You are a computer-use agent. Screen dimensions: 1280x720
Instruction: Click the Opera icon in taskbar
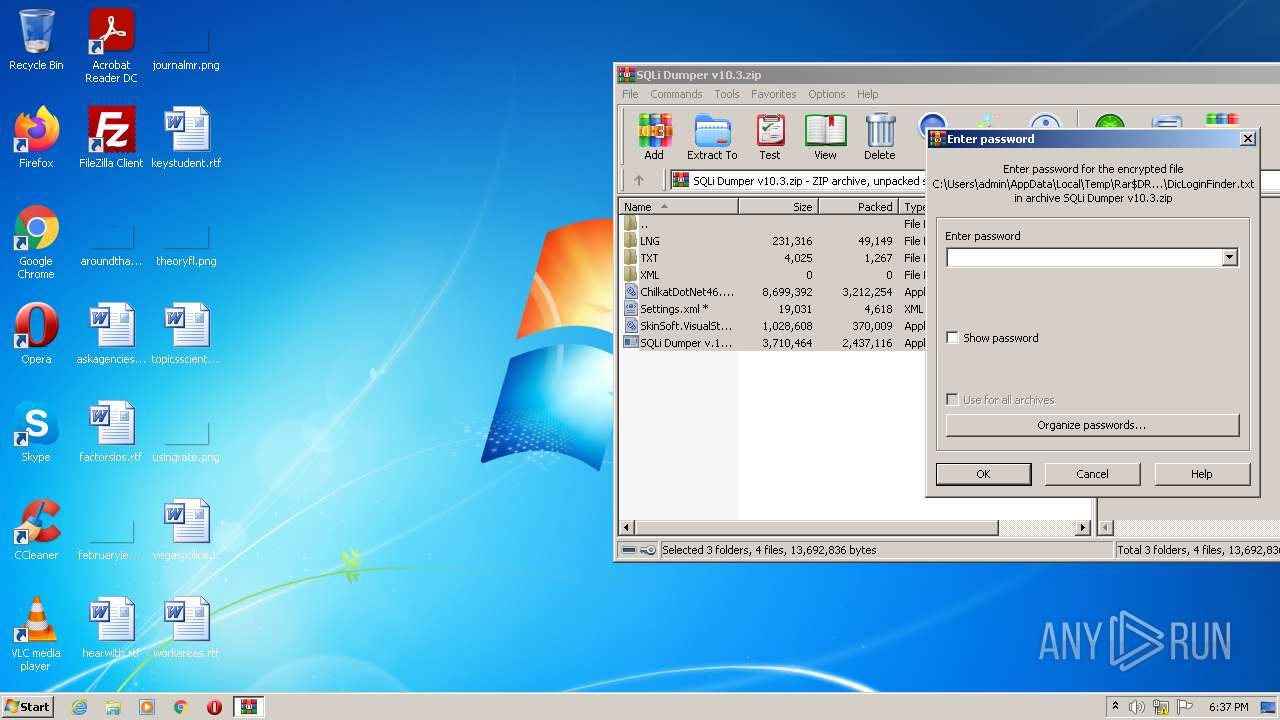coord(214,707)
